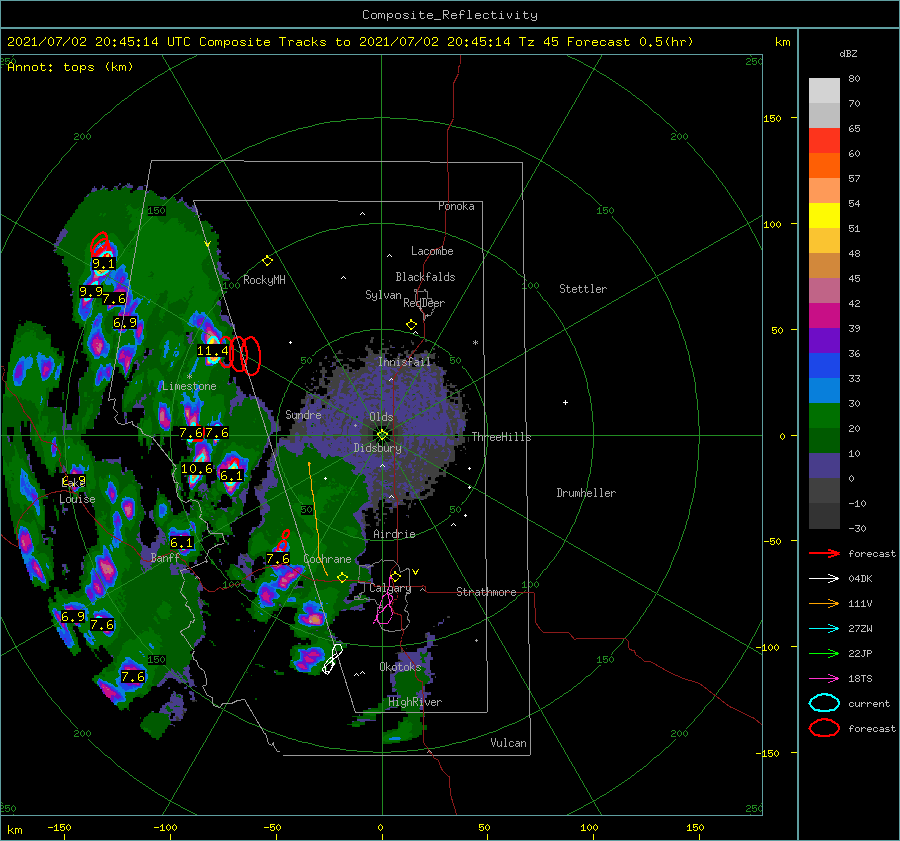Screen dimensions: 900x841
Task: Click the Okotoks town label
Action: click(x=400, y=667)
